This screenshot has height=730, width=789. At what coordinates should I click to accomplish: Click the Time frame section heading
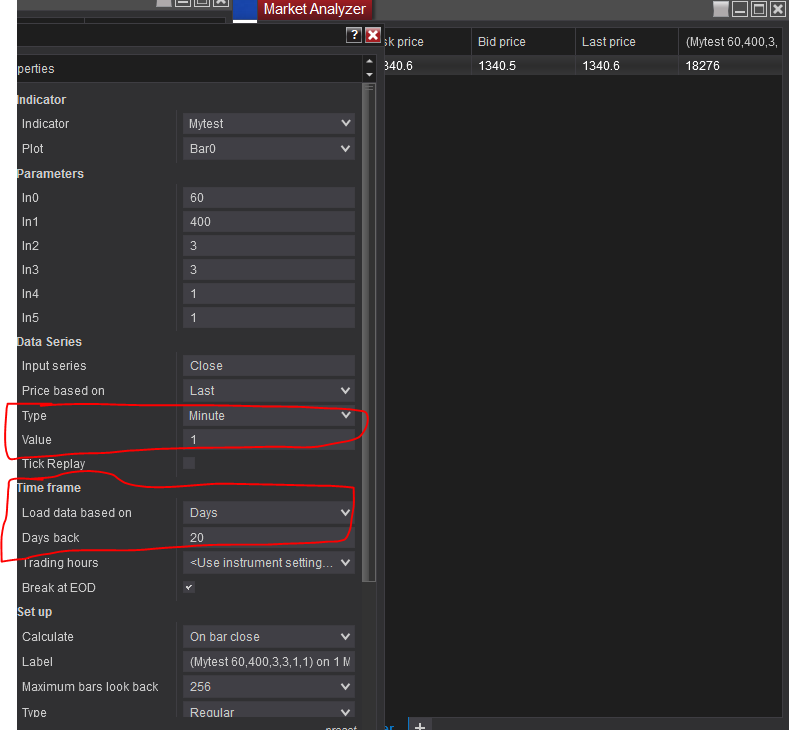pos(49,488)
